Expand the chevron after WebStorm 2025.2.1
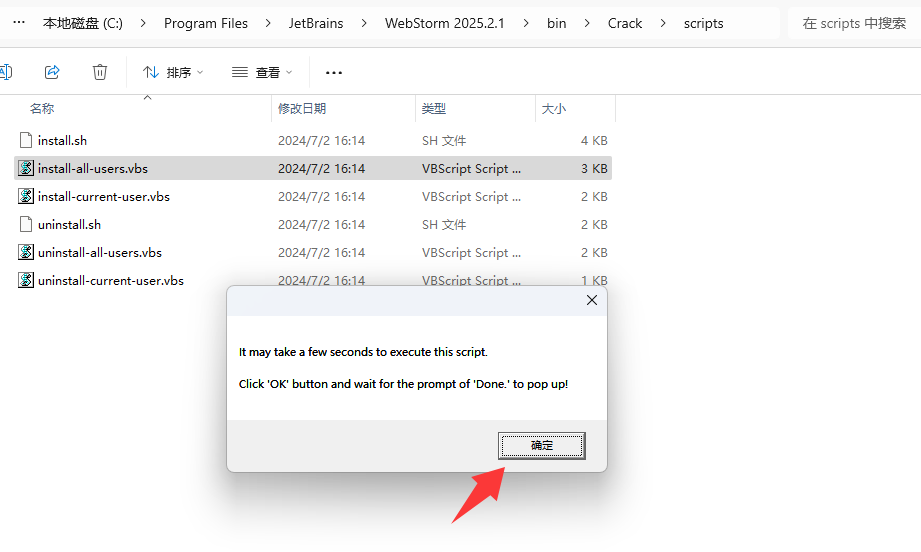921x552 pixels. tap(526, 23)
